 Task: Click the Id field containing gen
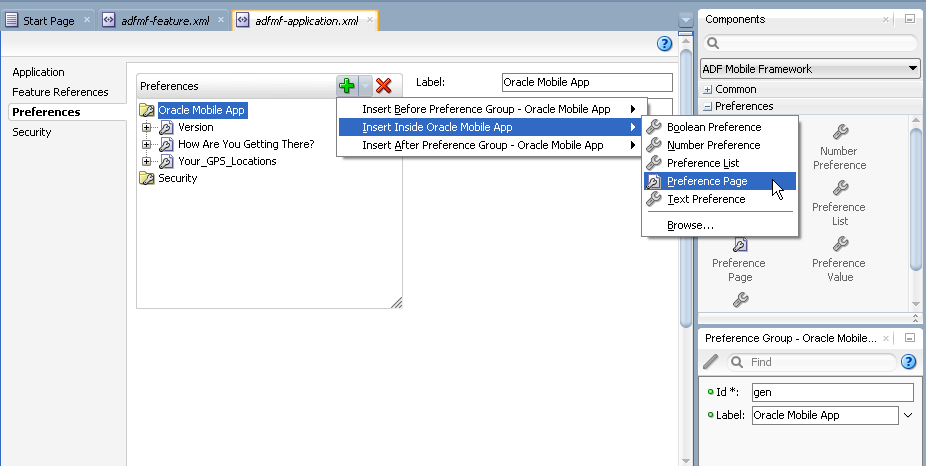[x=832, y=392]
